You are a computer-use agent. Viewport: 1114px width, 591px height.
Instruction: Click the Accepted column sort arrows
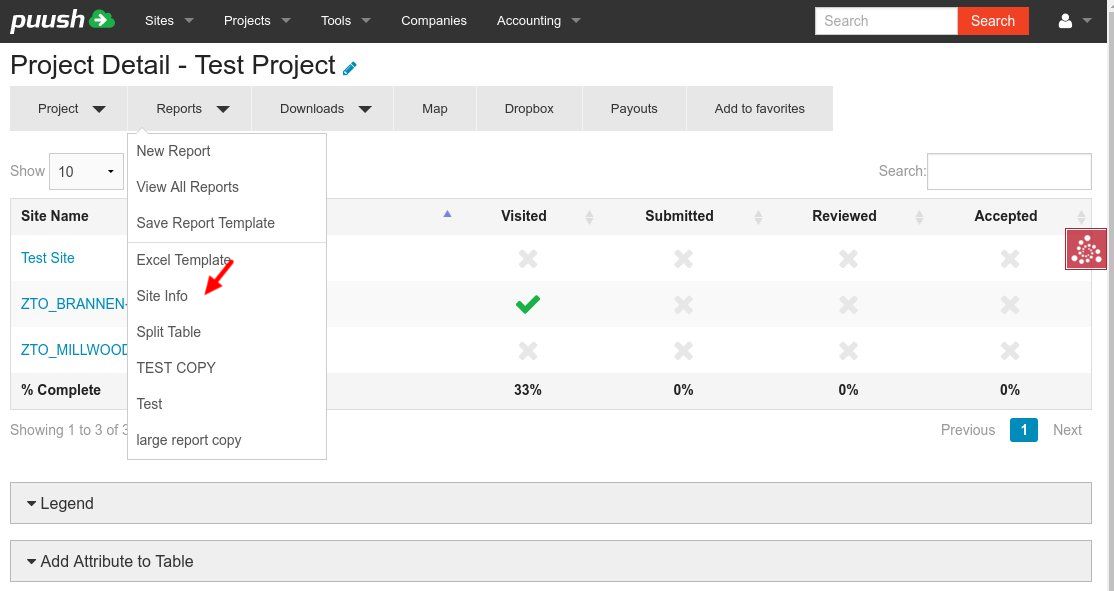[1081, 217]
